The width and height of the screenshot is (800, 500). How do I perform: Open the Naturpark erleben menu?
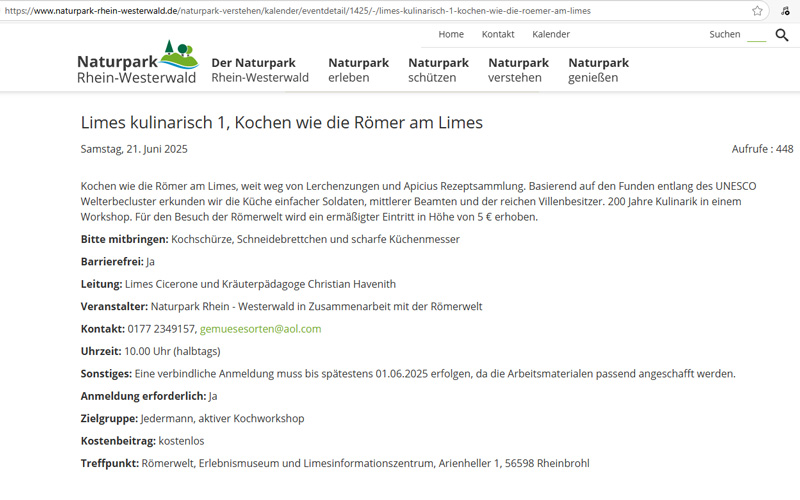[358, 70]
